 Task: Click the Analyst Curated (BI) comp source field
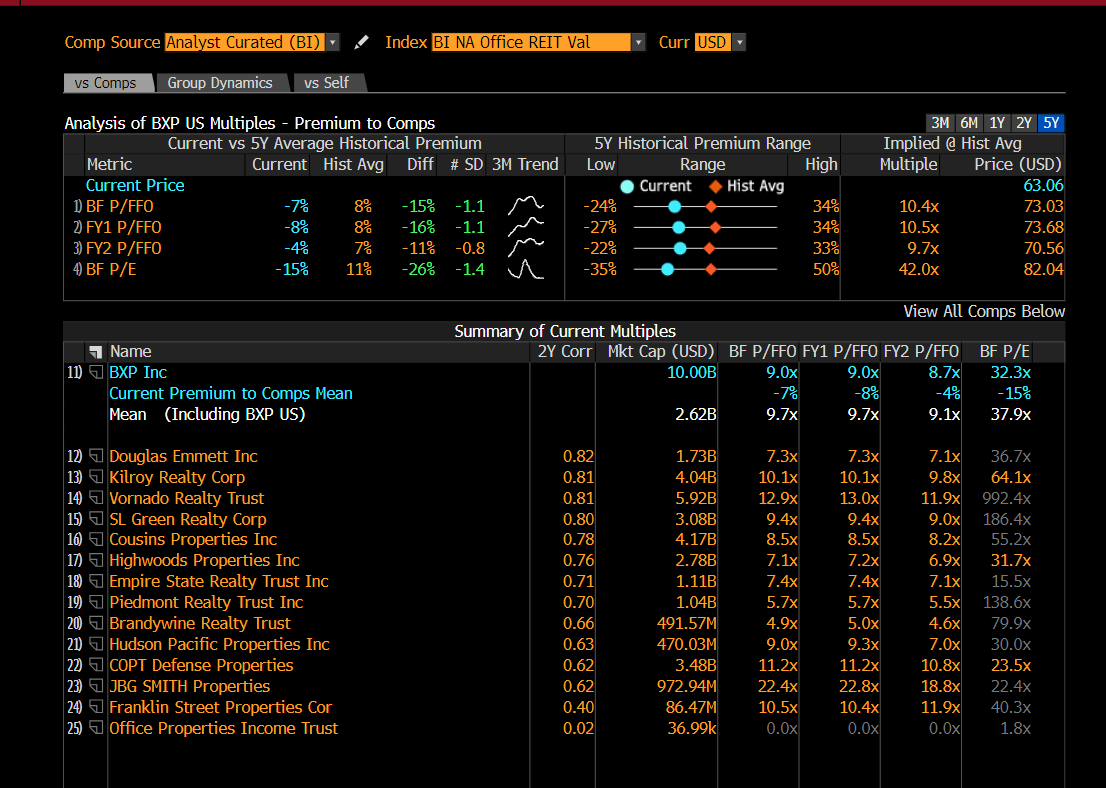tap(245, 42)
